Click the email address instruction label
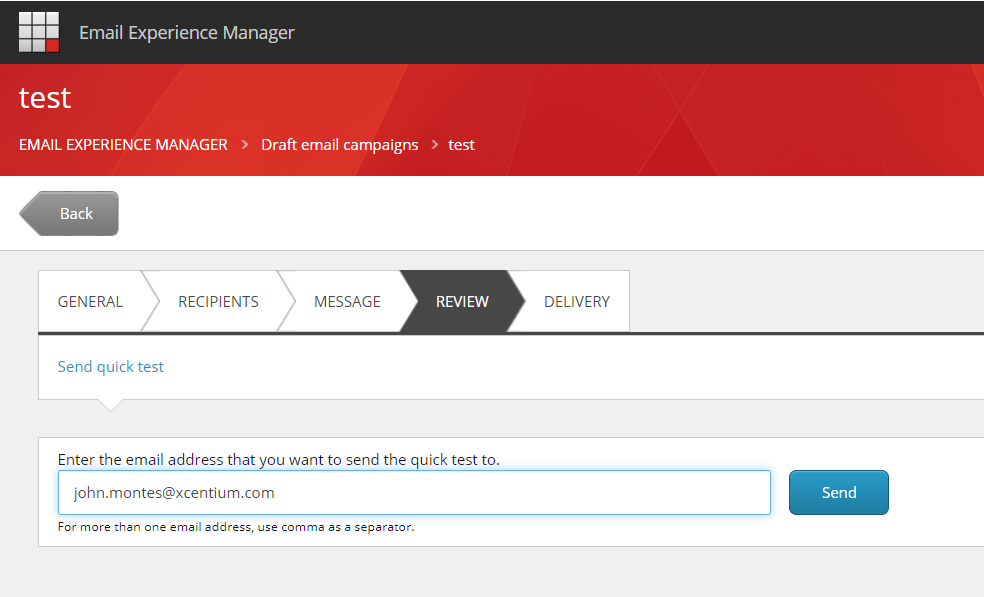The height and width of the screenshot is (597, 984). pos(279,460)
